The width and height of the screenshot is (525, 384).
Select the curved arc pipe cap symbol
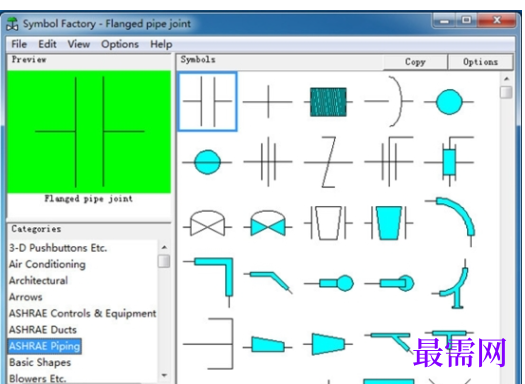389,101
